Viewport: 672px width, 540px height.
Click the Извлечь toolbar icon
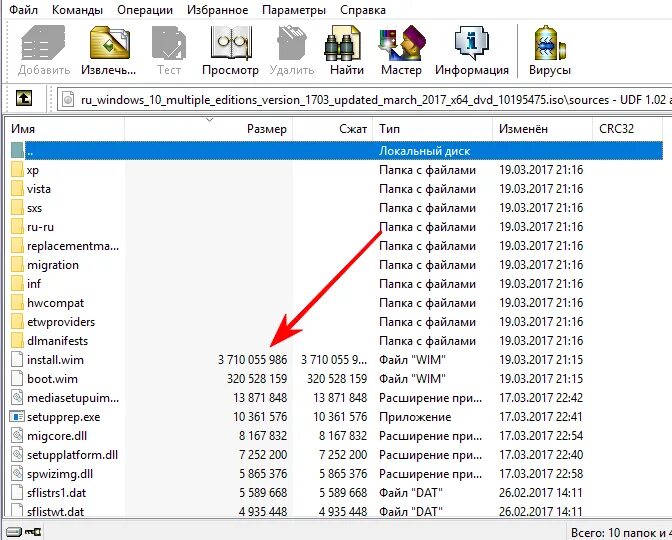click(x=109, y=43)
